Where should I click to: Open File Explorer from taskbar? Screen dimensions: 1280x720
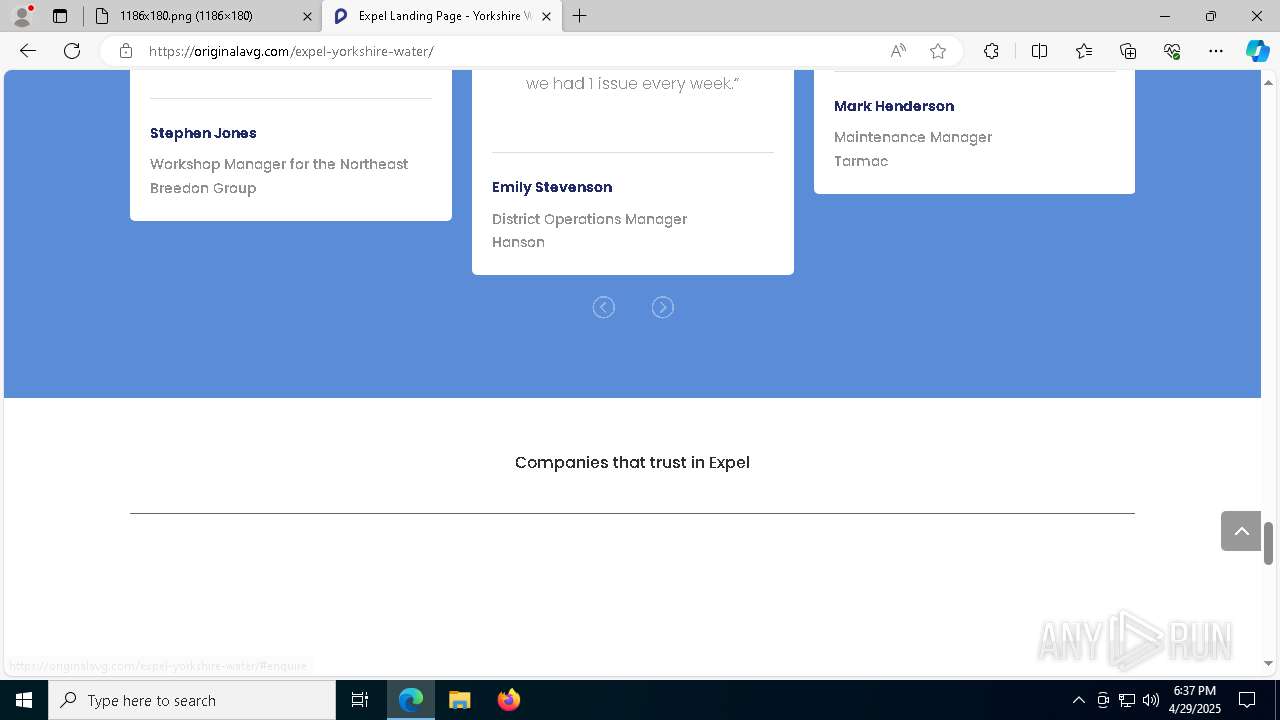tap(459, 700)
